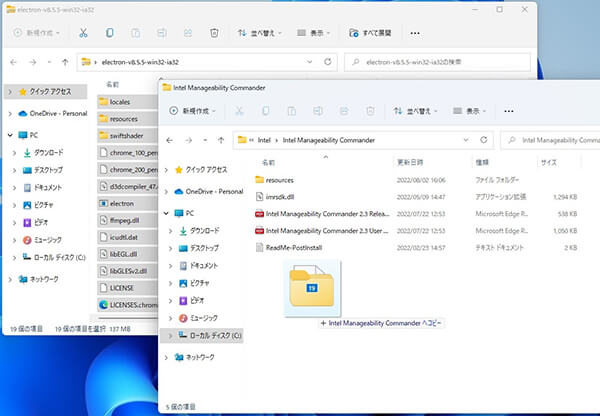
Task: Click すべて展開 extract all button
Action: [370, 33]
